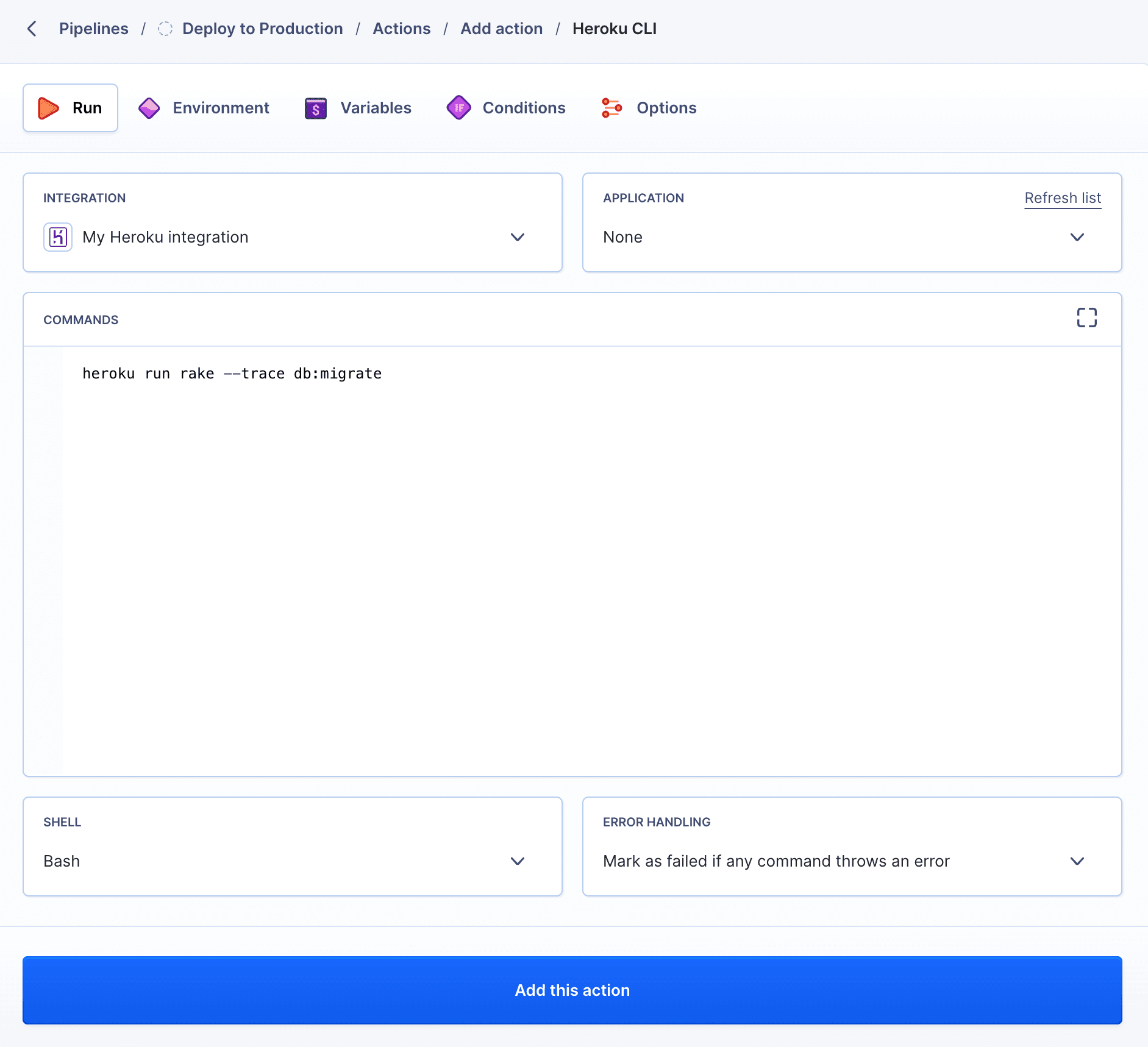Switch to the Options tab
Viewport: 1148px width, 1047px height.
pyautogui.click(x=666, y=108)
